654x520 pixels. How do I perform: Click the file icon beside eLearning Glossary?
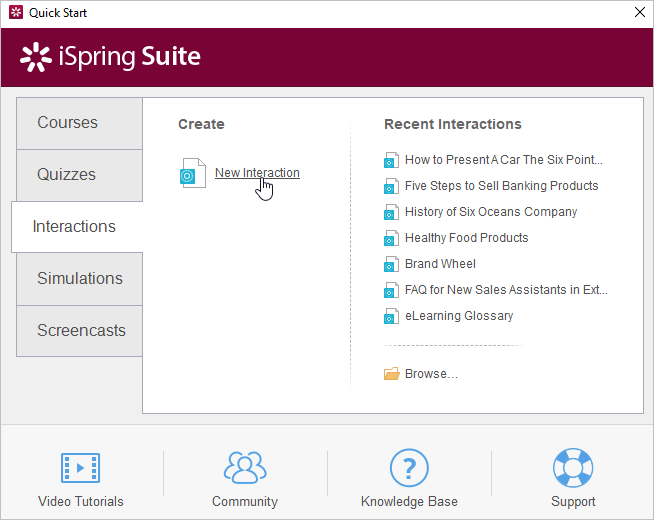[392, 316]
